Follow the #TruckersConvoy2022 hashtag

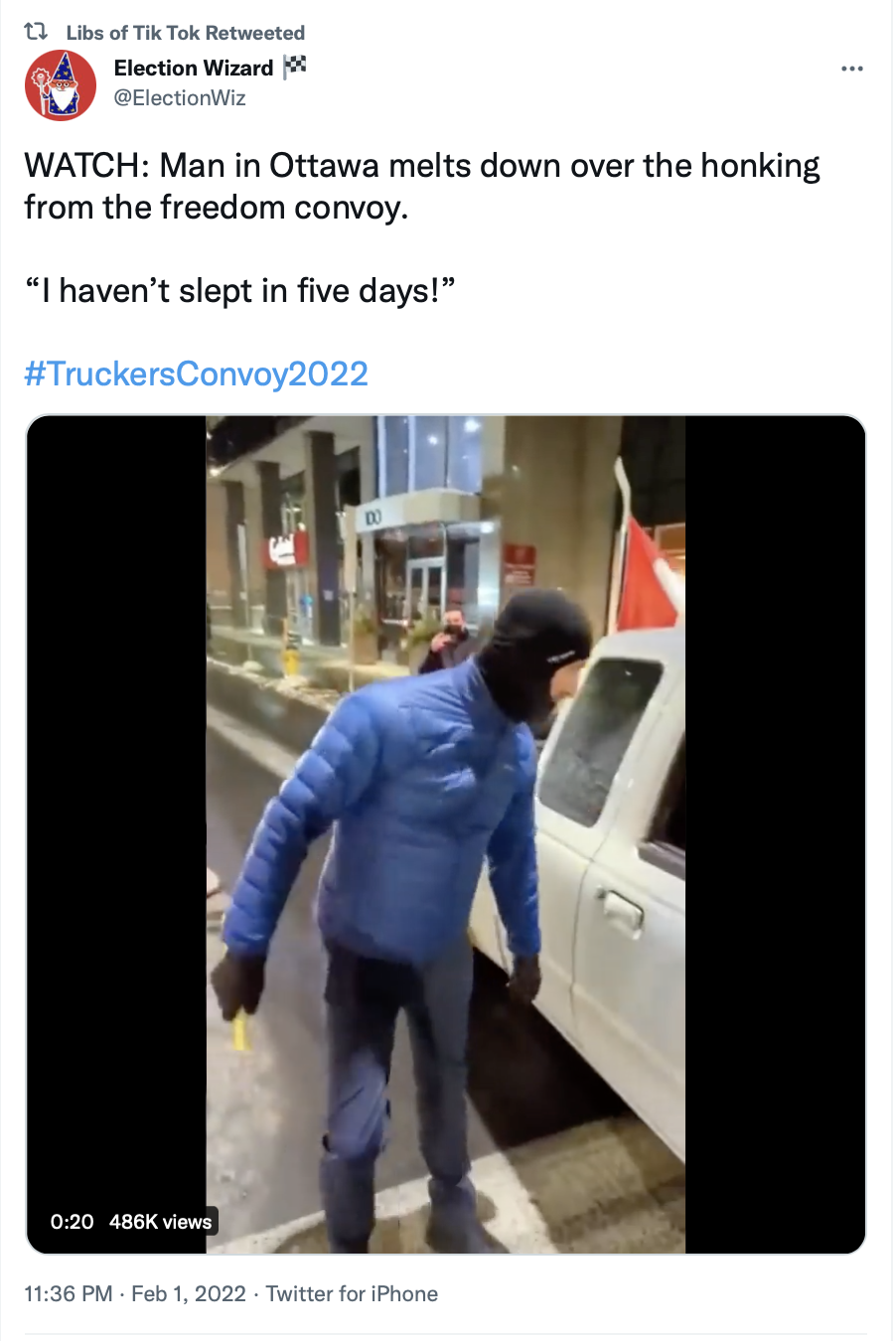[x=196, y=373]
